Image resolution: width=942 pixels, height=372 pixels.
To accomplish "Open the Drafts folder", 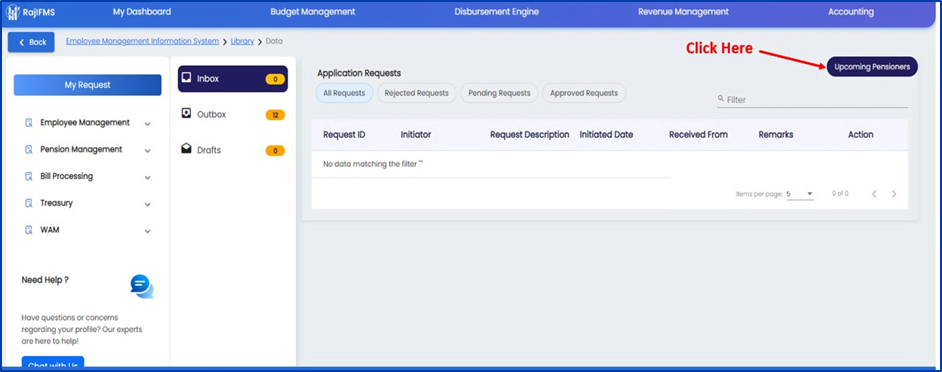I will (232, 150).
